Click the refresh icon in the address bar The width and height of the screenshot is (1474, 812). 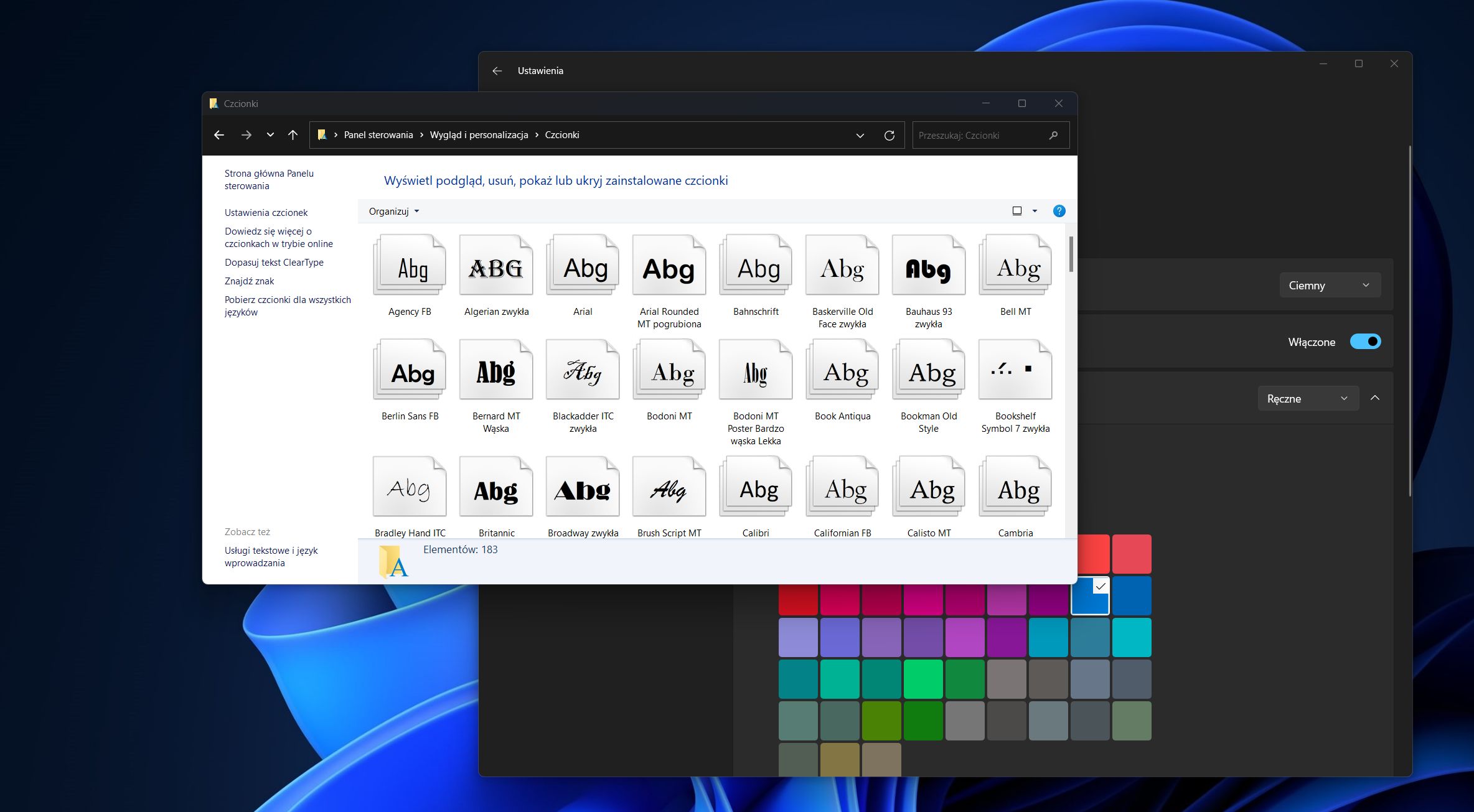(x=890, y=135)
